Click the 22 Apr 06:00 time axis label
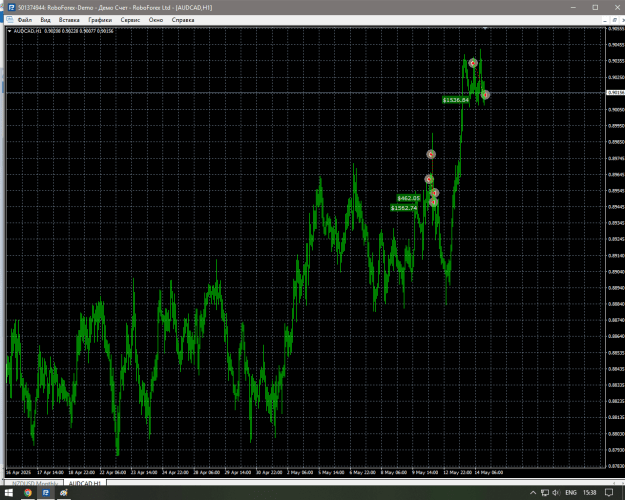Viewport: 625px width, 500px height. pyautogui.click(x=112, y=472)
